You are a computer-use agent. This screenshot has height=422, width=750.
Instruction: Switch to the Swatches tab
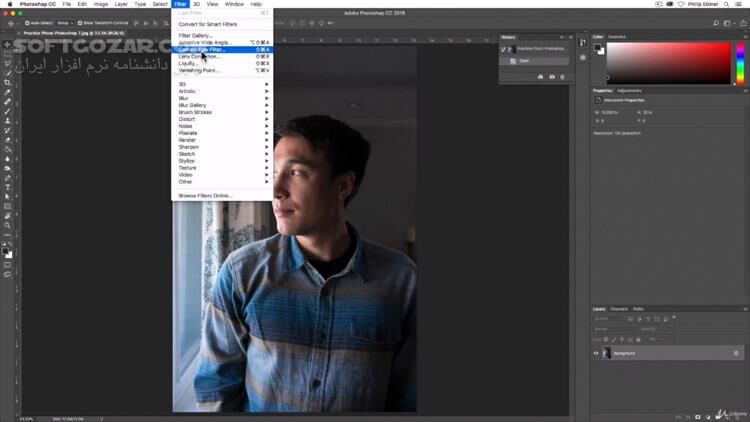click(x=617, y=37)
